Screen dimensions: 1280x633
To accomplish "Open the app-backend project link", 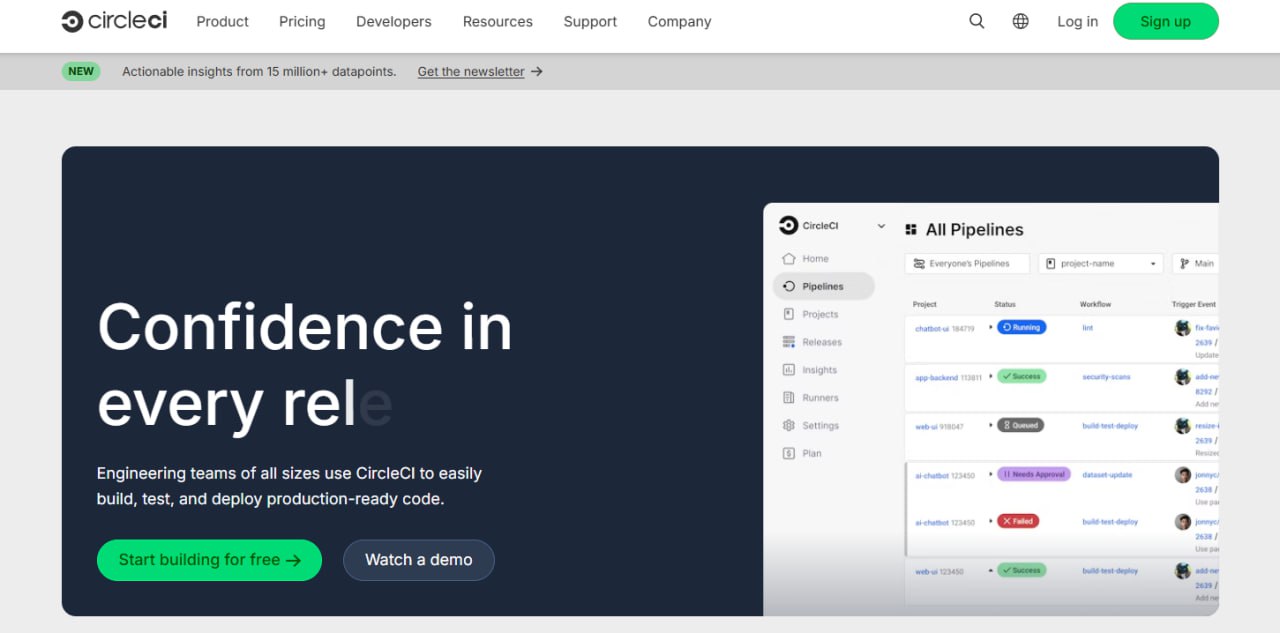I will pyautogui.click(x=936, y=378).
